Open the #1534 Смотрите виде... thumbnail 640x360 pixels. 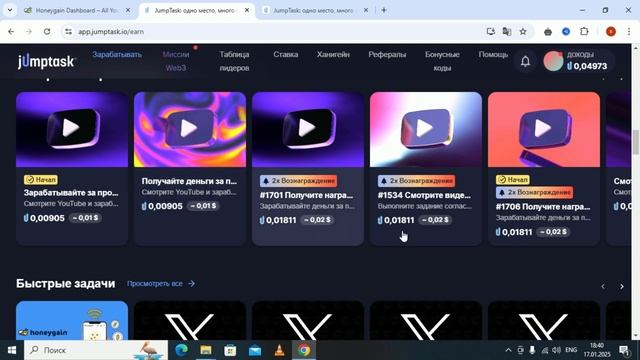coord(426,129)
